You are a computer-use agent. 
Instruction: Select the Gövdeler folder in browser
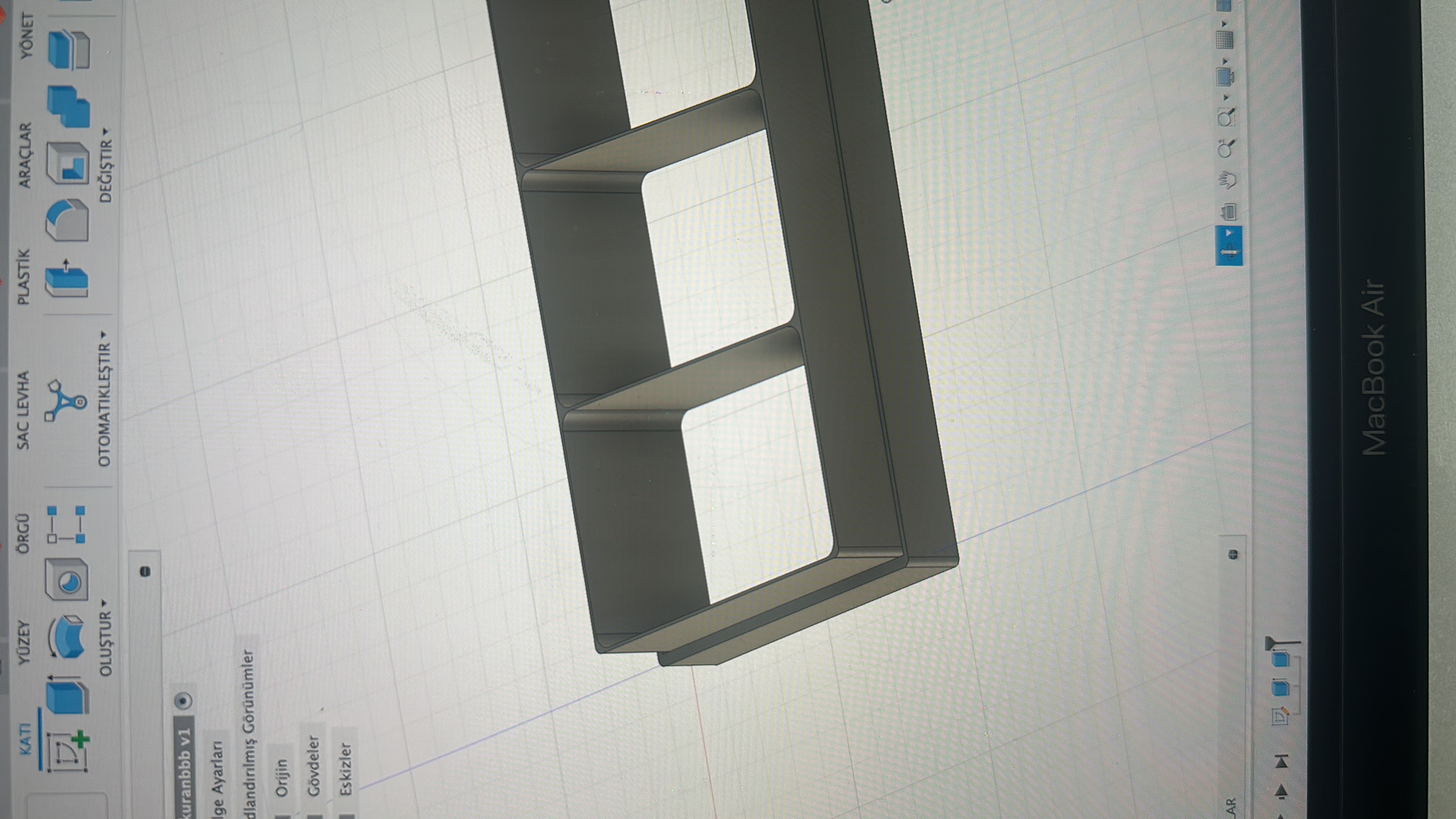click(314, 765)
